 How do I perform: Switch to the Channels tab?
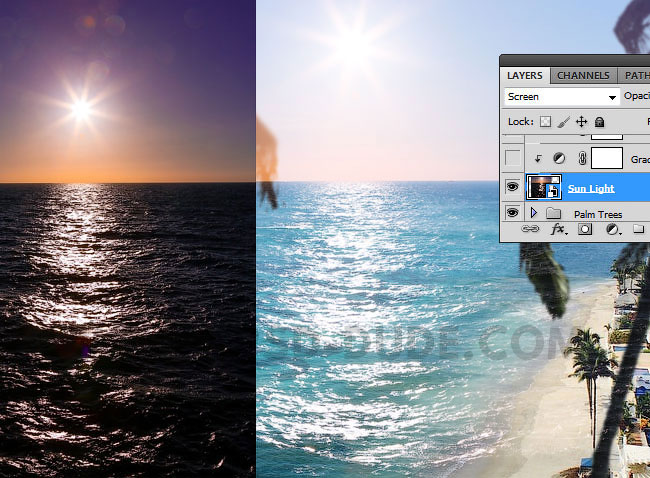pyautogui.click(x=583, y=75)
